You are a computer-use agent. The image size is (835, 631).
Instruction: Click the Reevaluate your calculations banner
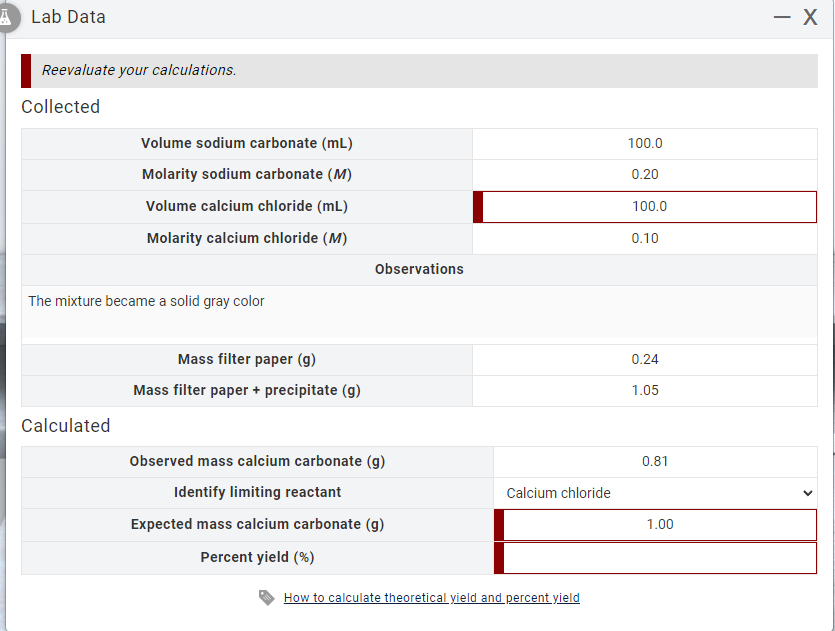(x=417, y=70)
